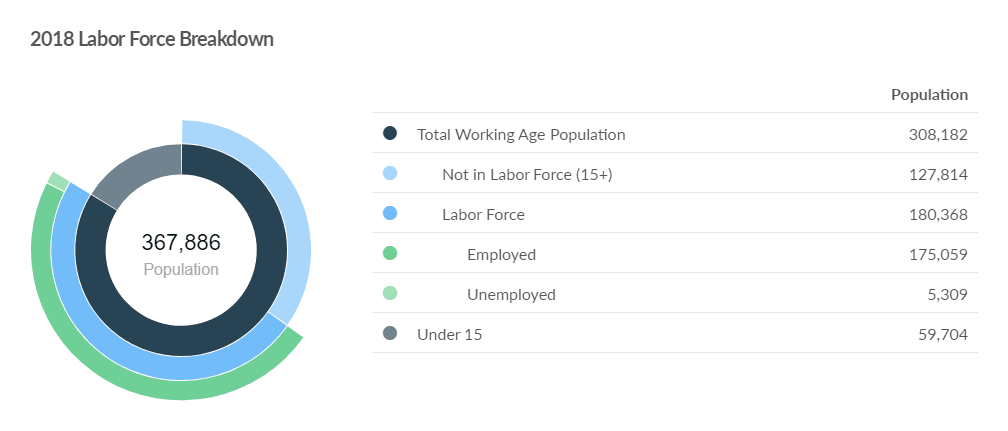Screen dimensions: 1008x431
Task: Click the Employed row label
Action: (x=501, y=254)
